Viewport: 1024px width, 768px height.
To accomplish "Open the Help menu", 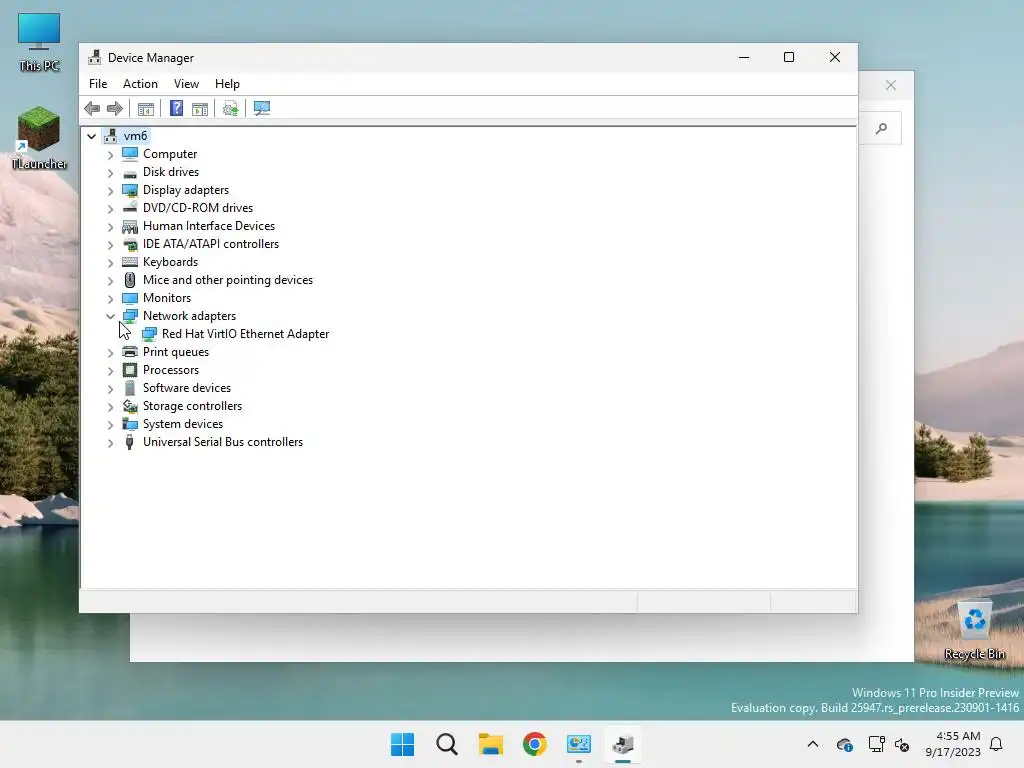I will (x=227, y=84).
